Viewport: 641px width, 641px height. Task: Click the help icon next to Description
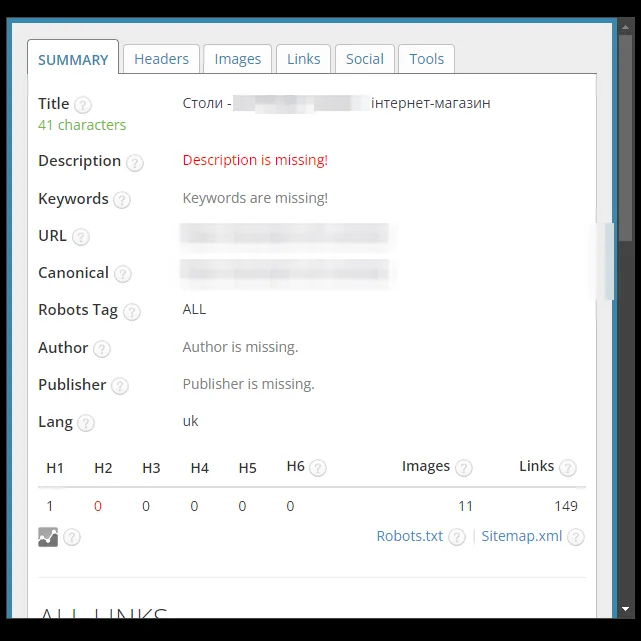click(x=134, y=162)
